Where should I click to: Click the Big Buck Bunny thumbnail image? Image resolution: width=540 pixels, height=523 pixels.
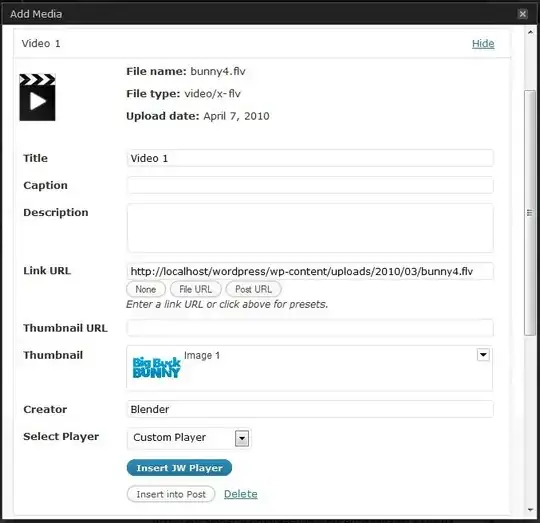click(x=156, y=368)
